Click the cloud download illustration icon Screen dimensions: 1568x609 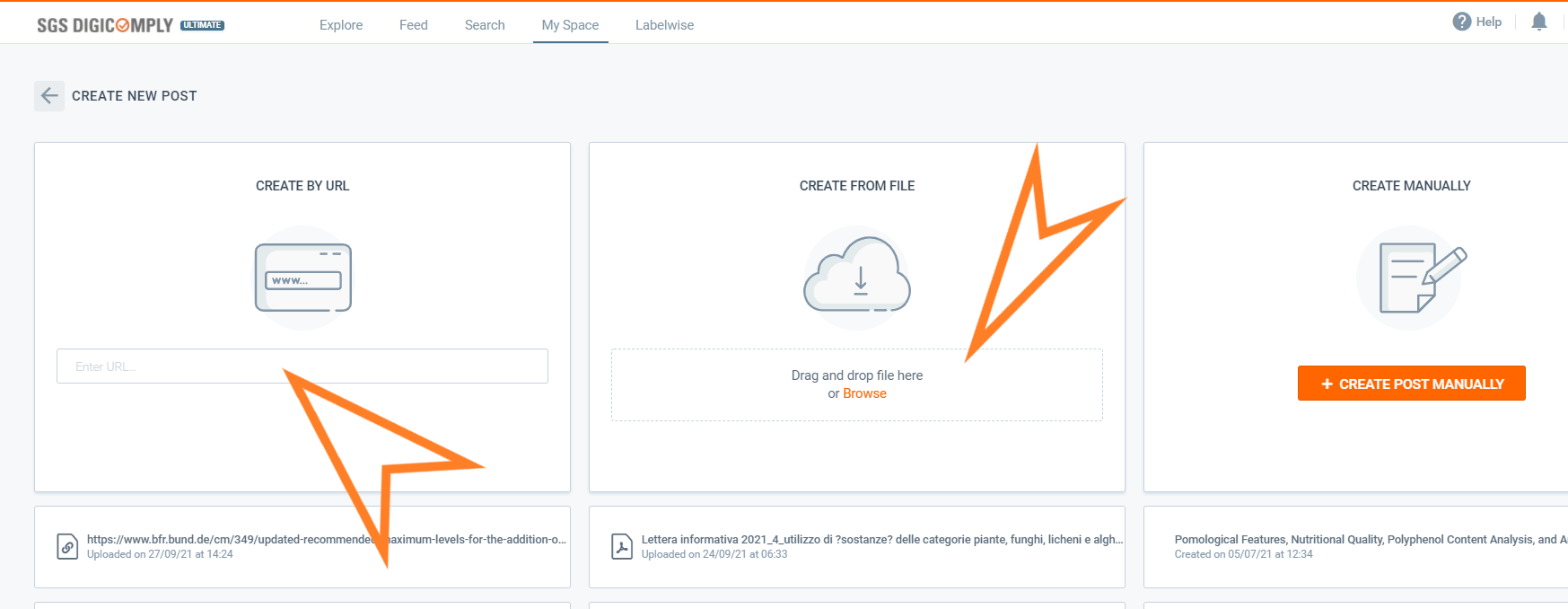coord(856,276)
